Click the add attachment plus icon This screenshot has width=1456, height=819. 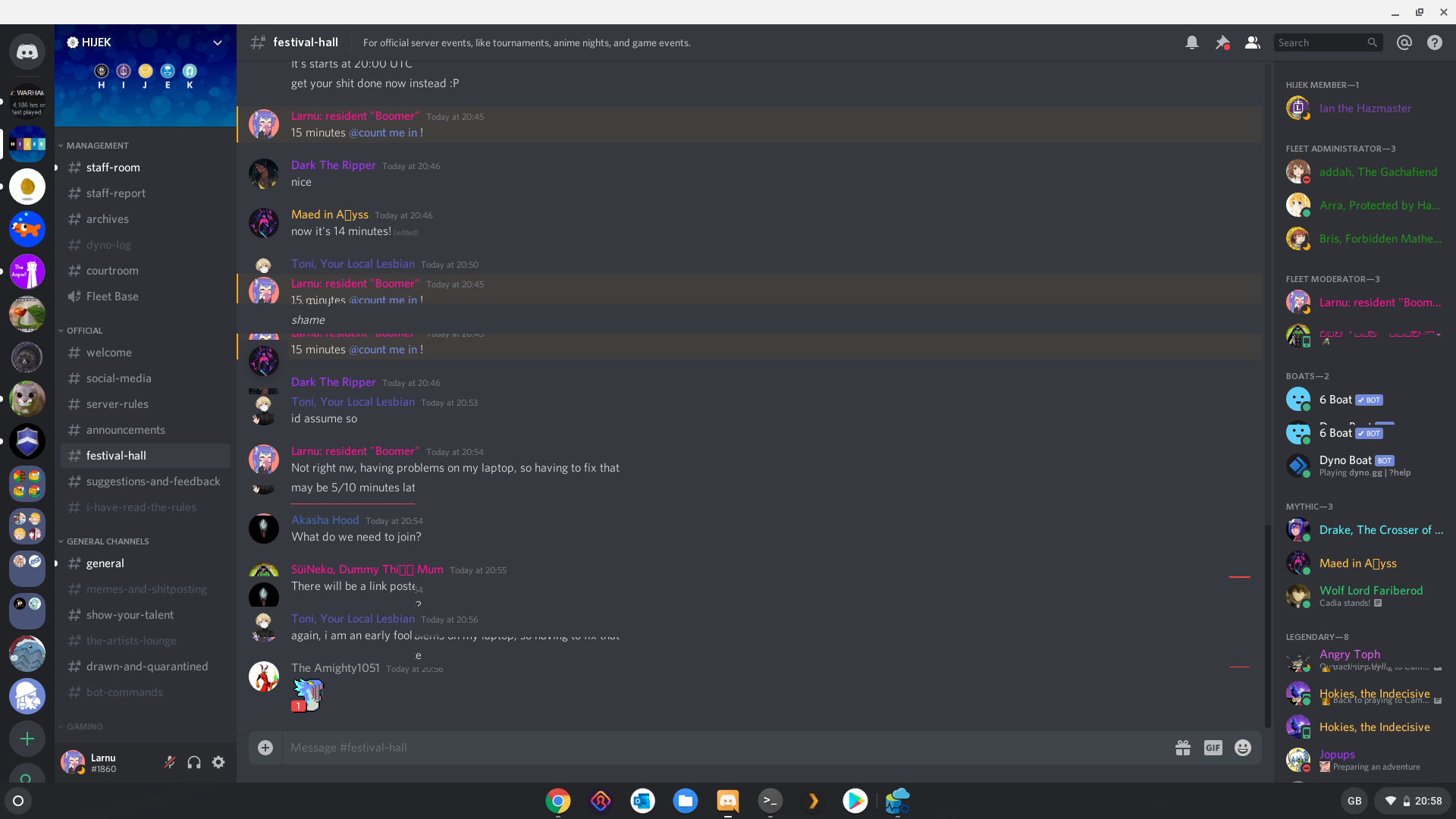point(265,748)
